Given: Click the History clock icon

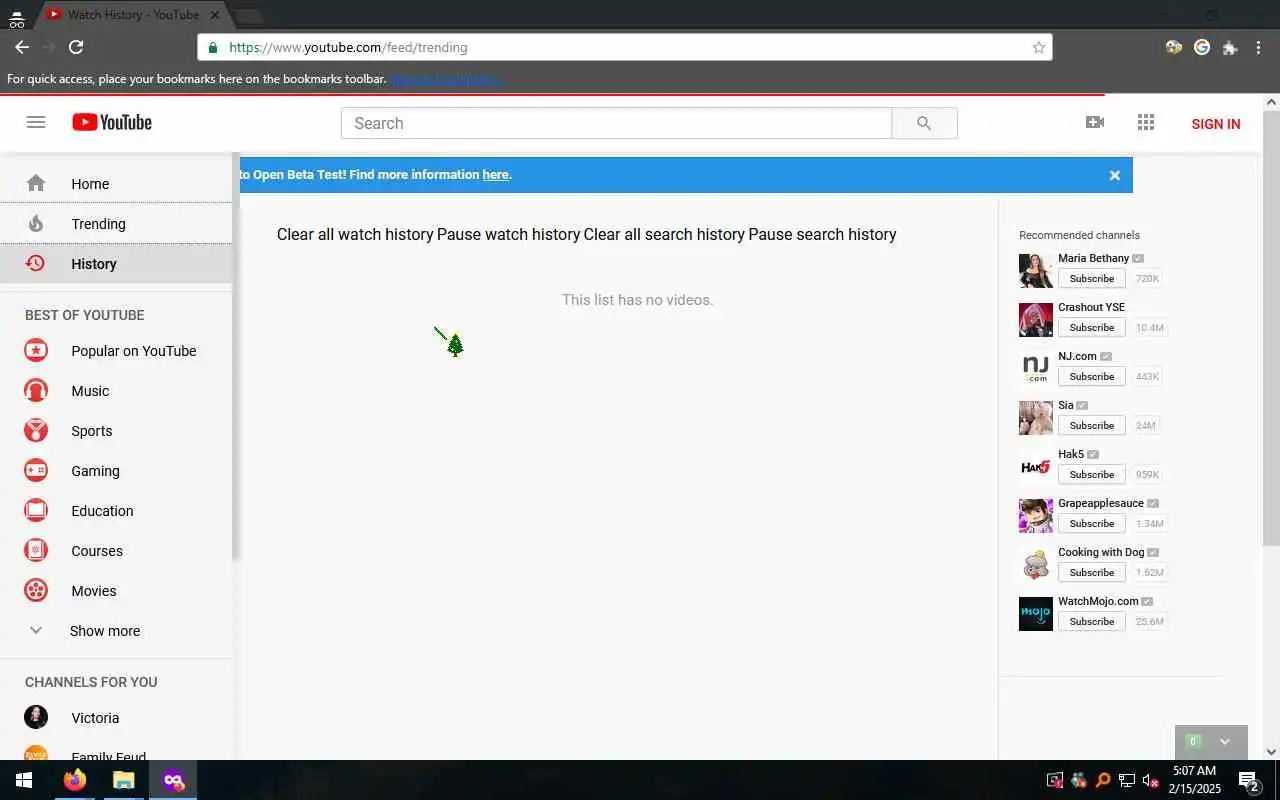Looking at the screenshot, I should 36,263.
